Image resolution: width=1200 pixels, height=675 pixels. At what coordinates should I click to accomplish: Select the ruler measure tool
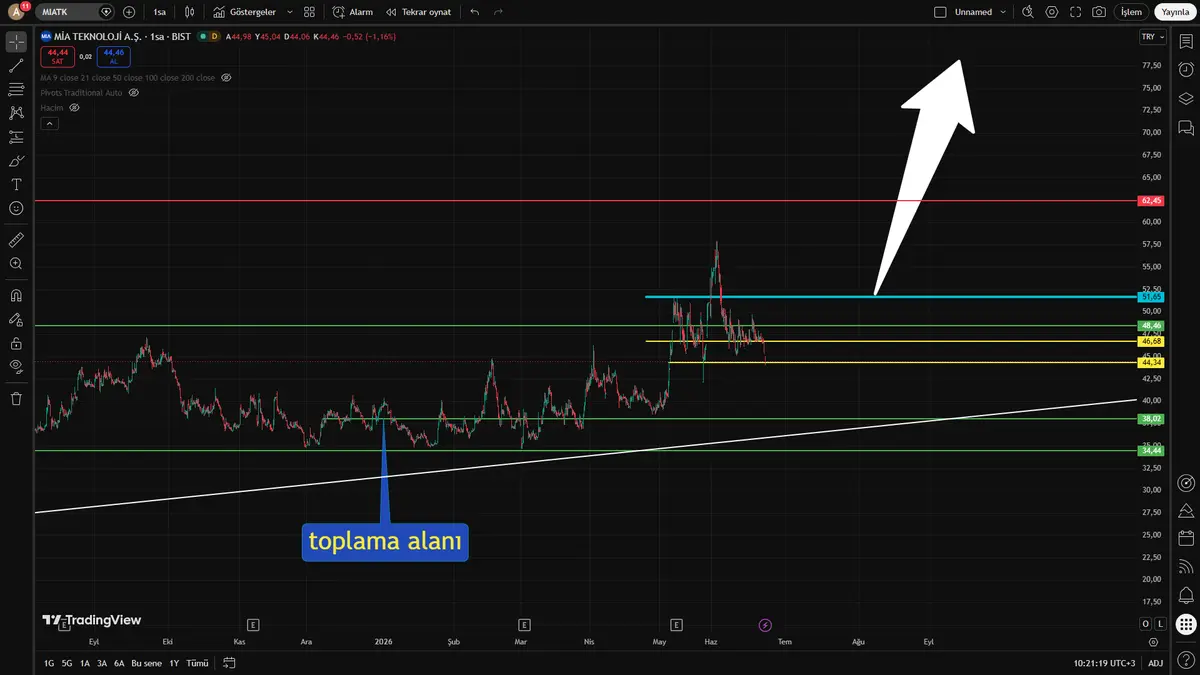click(x=16, y=240)
